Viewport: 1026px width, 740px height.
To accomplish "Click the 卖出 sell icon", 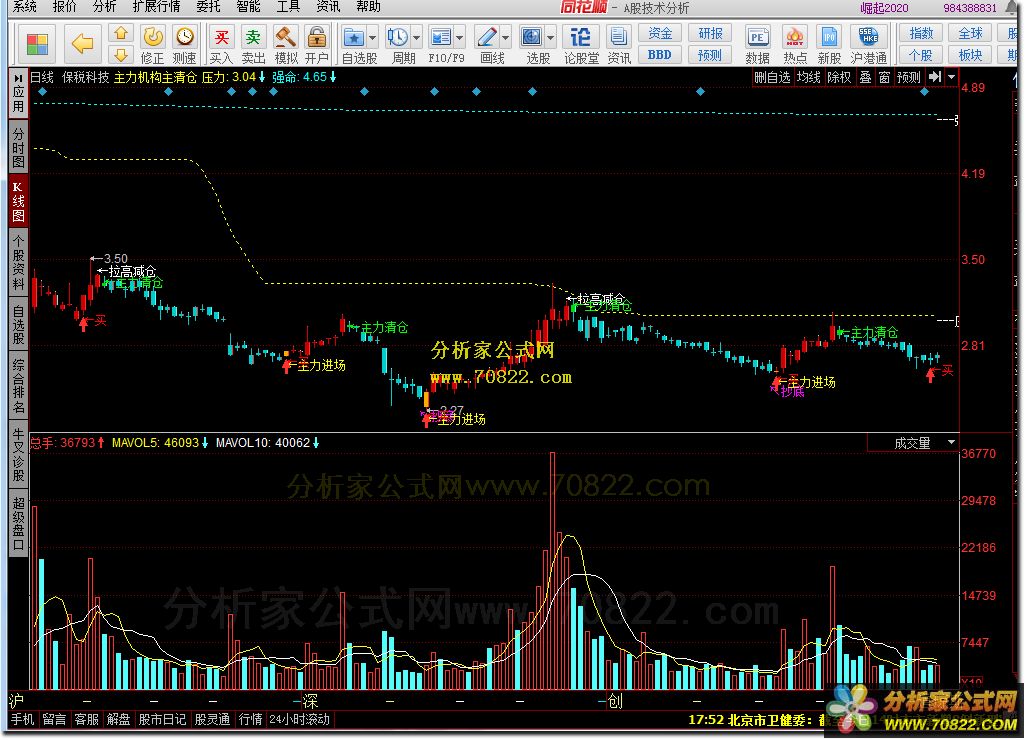I will 253,44.
